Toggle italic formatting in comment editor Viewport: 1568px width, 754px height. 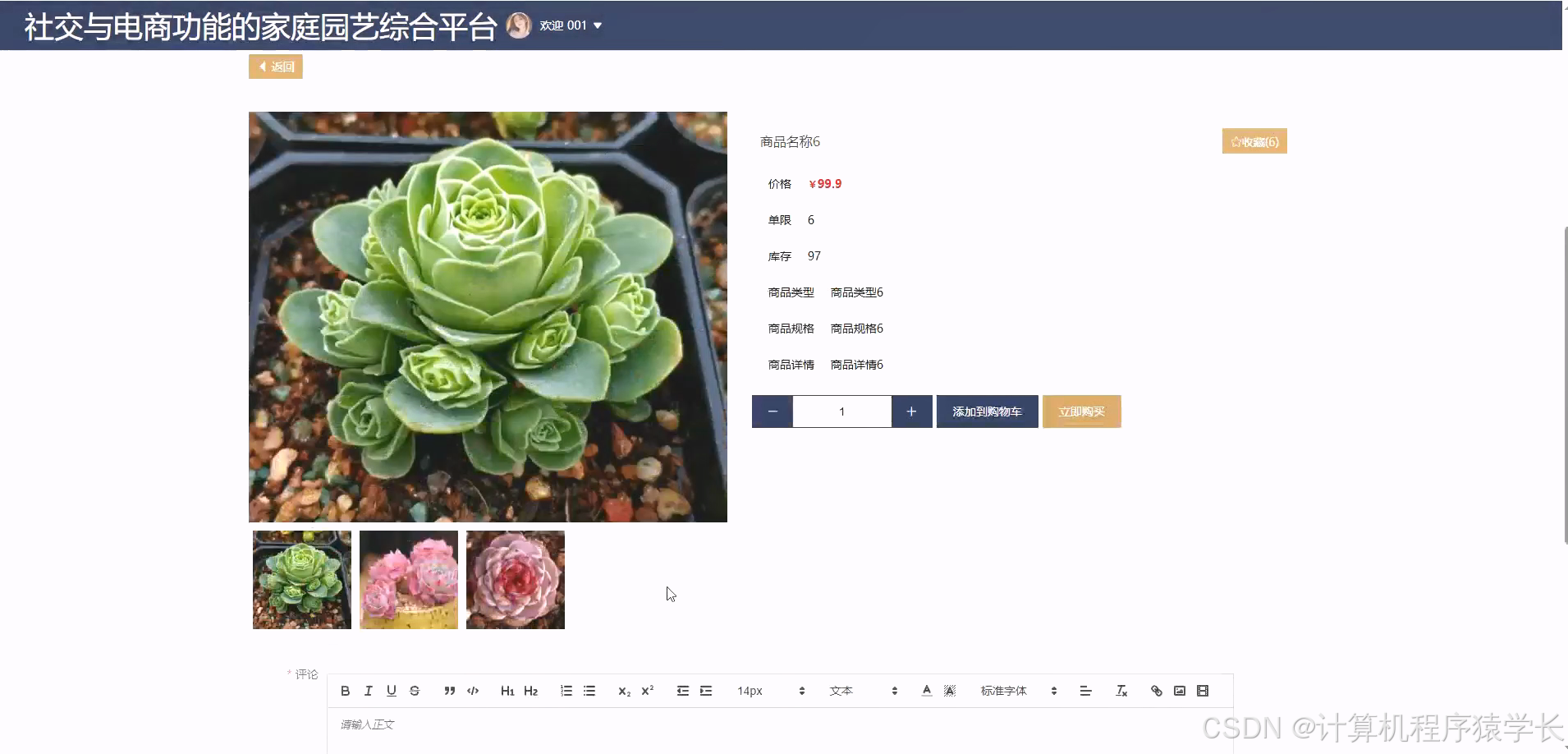(x=368, y=691)
